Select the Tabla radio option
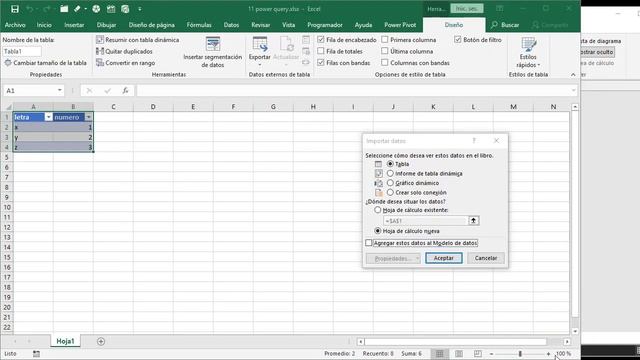 (390, 164)
